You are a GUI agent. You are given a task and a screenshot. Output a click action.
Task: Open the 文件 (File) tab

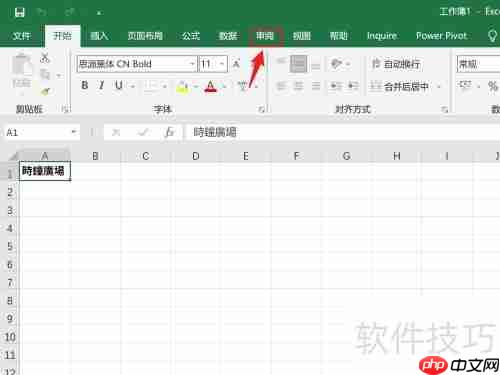22,36
